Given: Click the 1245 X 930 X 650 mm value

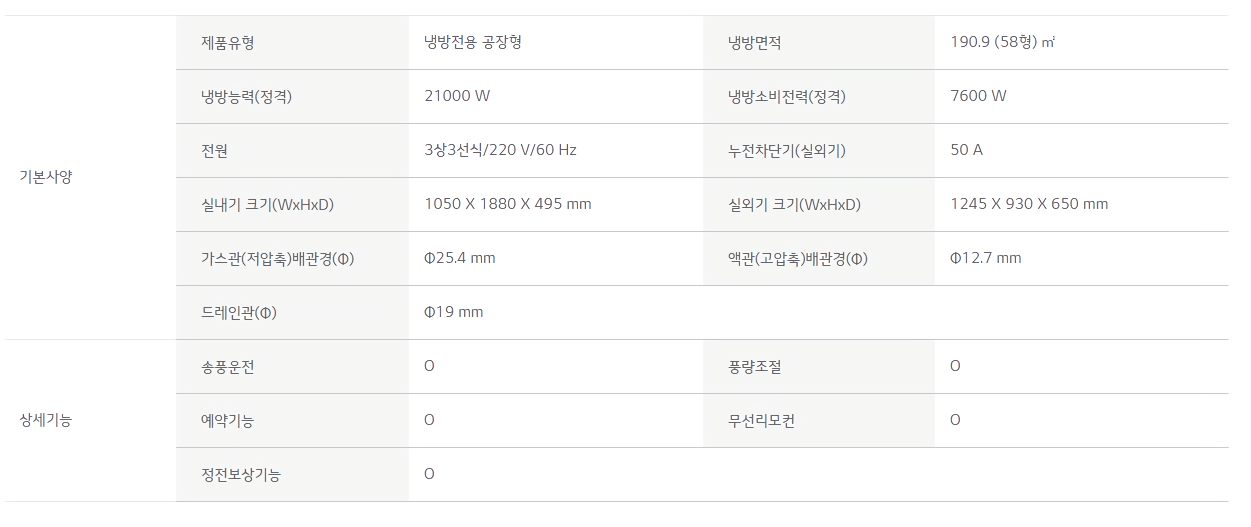Looking at the screenshot, I should tap(1029, 204).
